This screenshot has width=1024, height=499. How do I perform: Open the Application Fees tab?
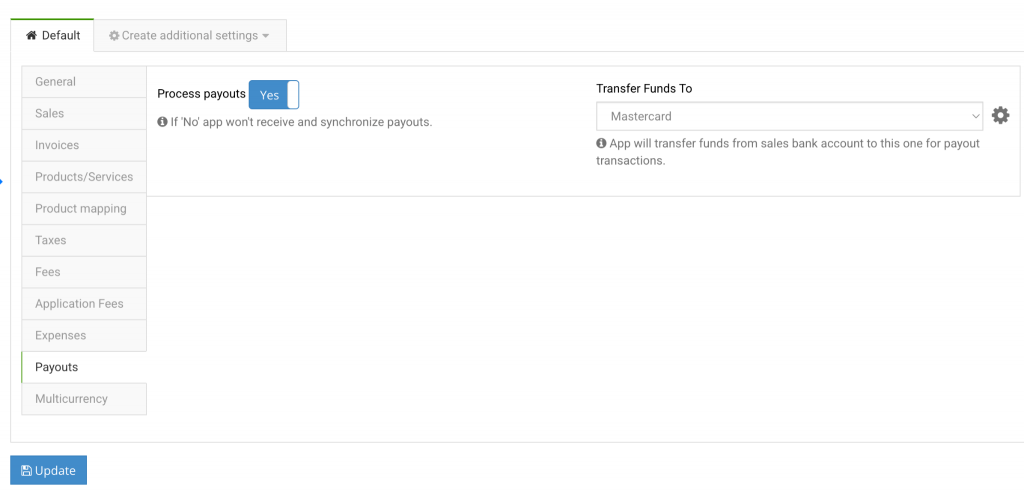[84, 304]
